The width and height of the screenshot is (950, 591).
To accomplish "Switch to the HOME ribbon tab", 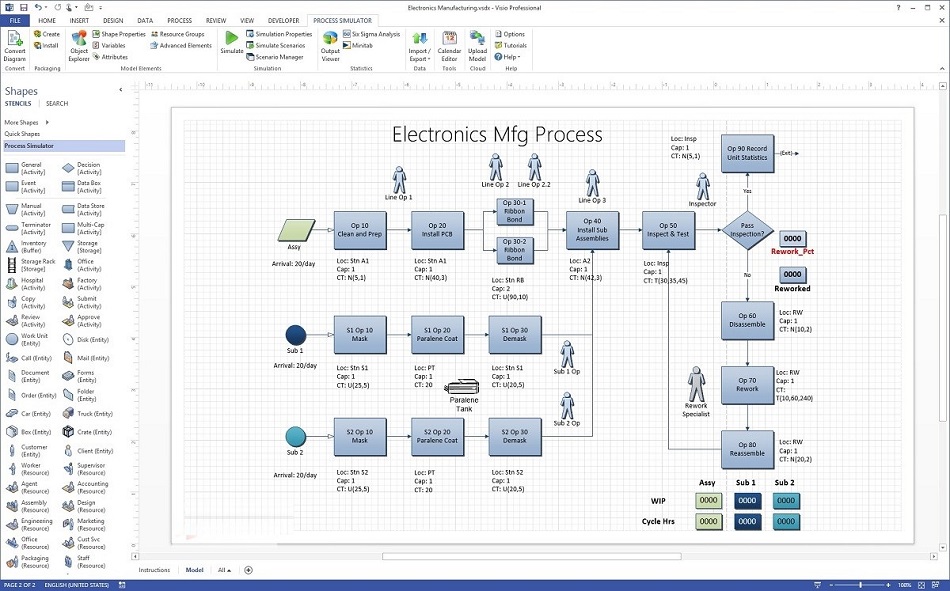I will point(47,21).
